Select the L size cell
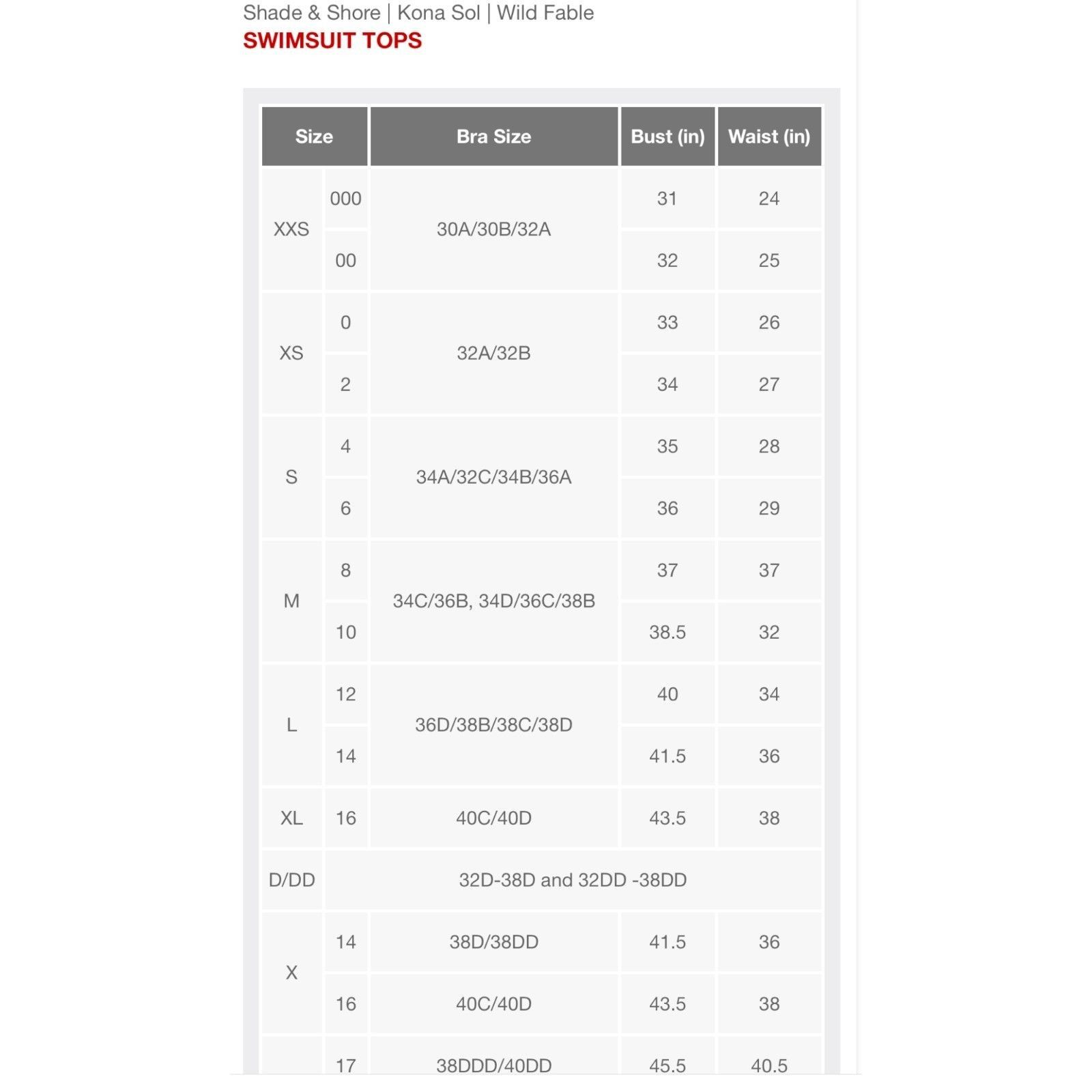The width and height of the screenshot is (1092, 1092). click(x=291, y=725)
